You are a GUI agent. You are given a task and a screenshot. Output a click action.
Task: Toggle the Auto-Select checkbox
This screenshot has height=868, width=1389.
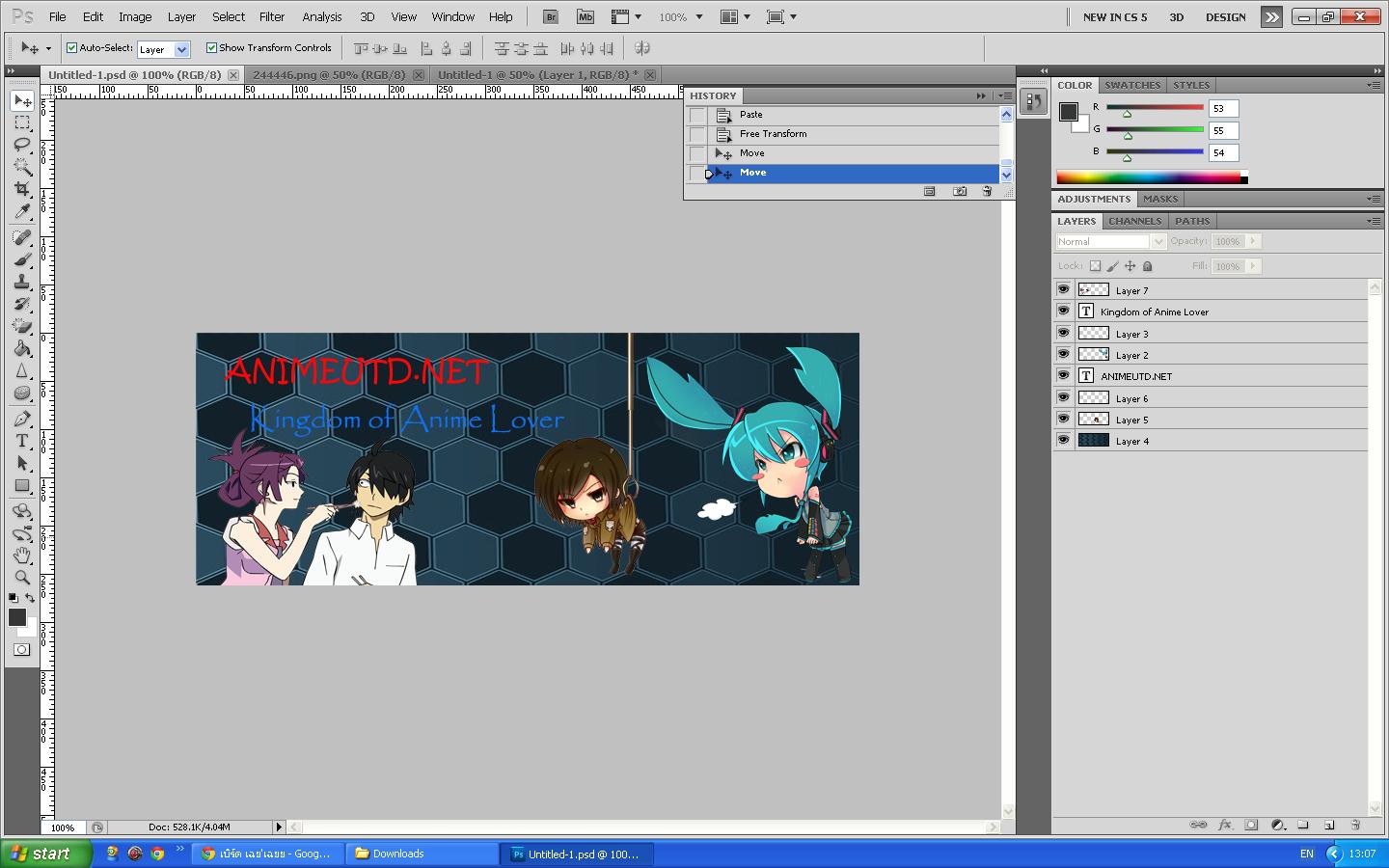[71, 47]
